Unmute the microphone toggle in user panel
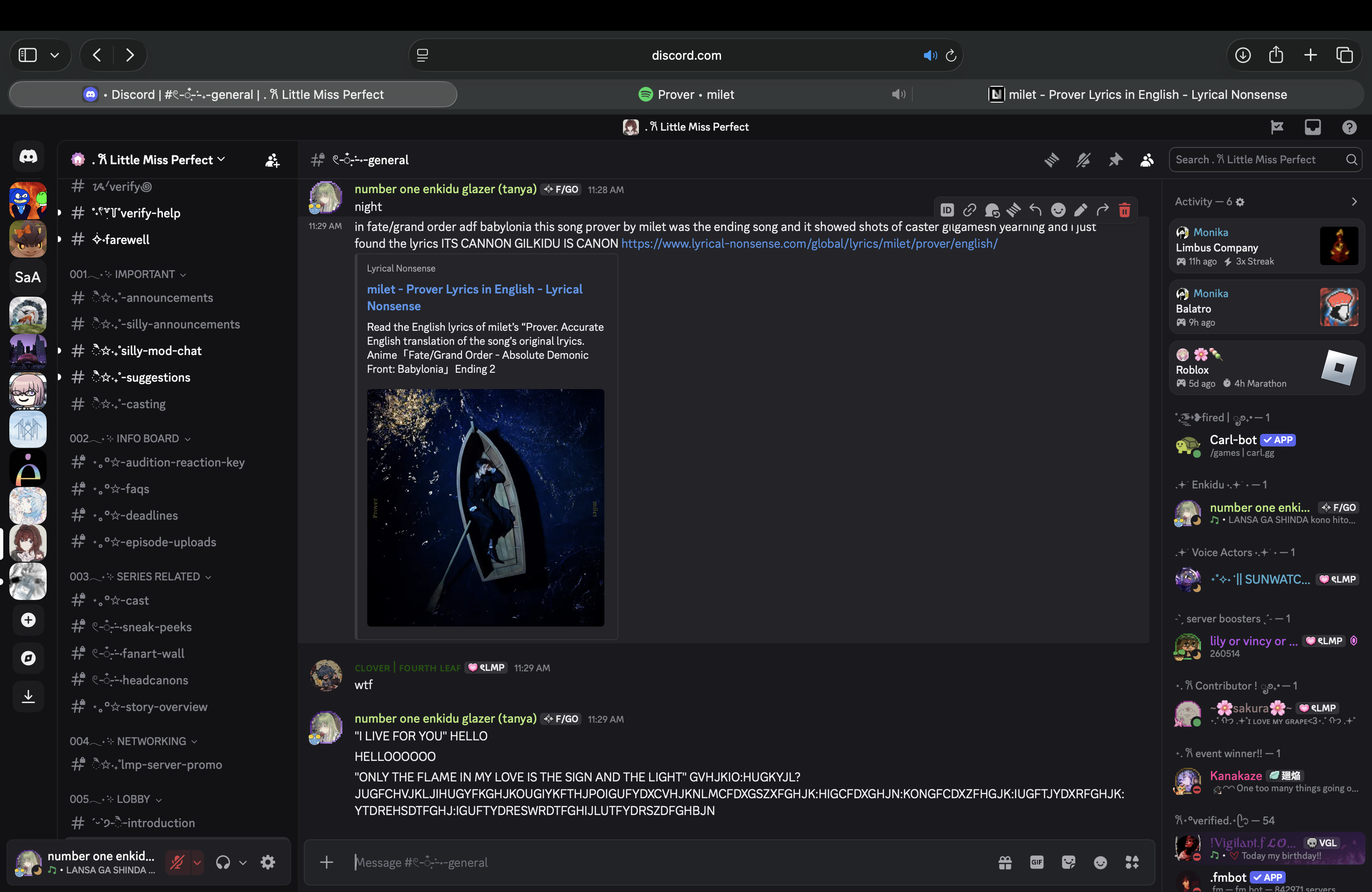The height and width of the screenshot is (892, 1372). (x=177, y=862)
